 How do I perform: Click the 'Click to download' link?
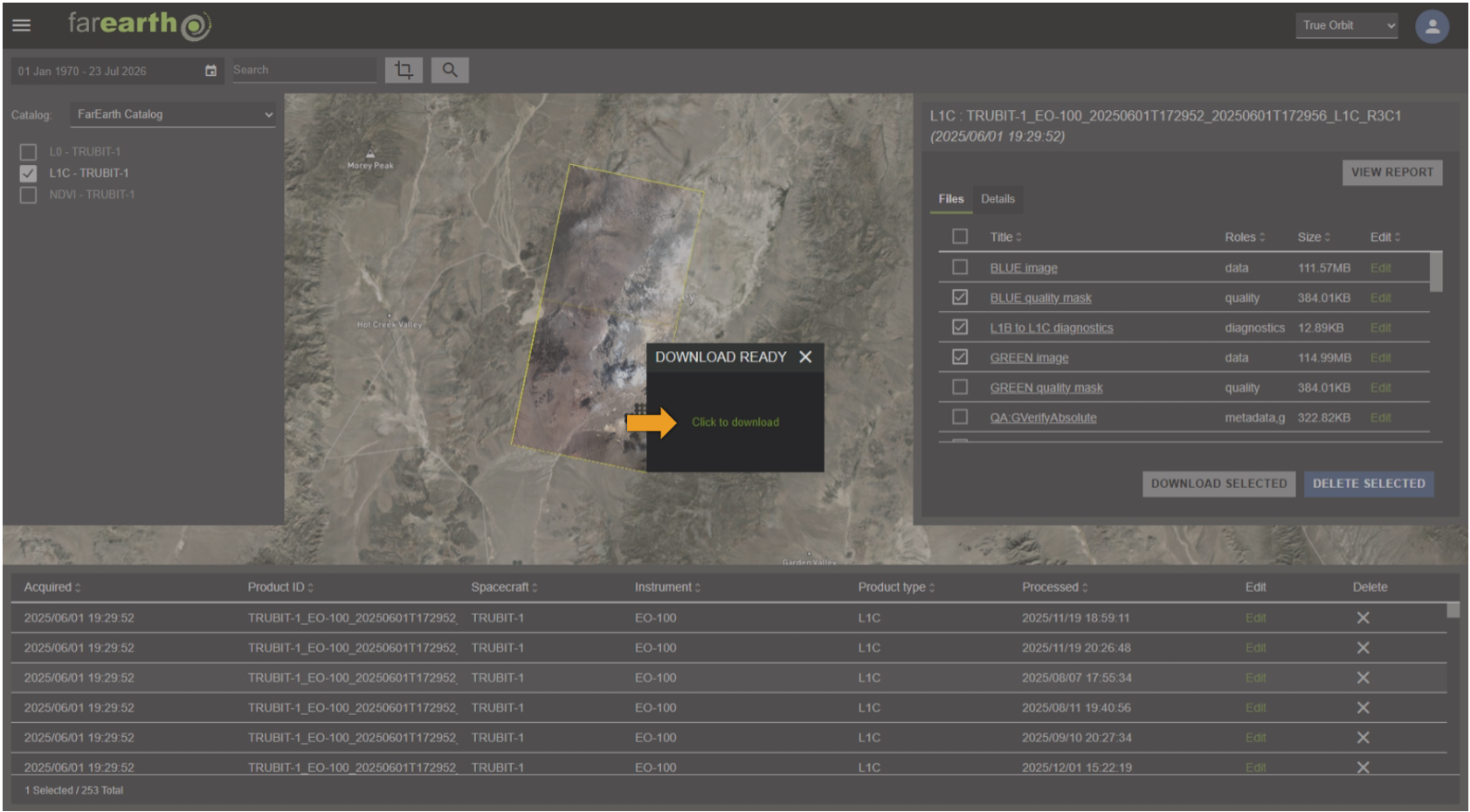tap(735, 423)
